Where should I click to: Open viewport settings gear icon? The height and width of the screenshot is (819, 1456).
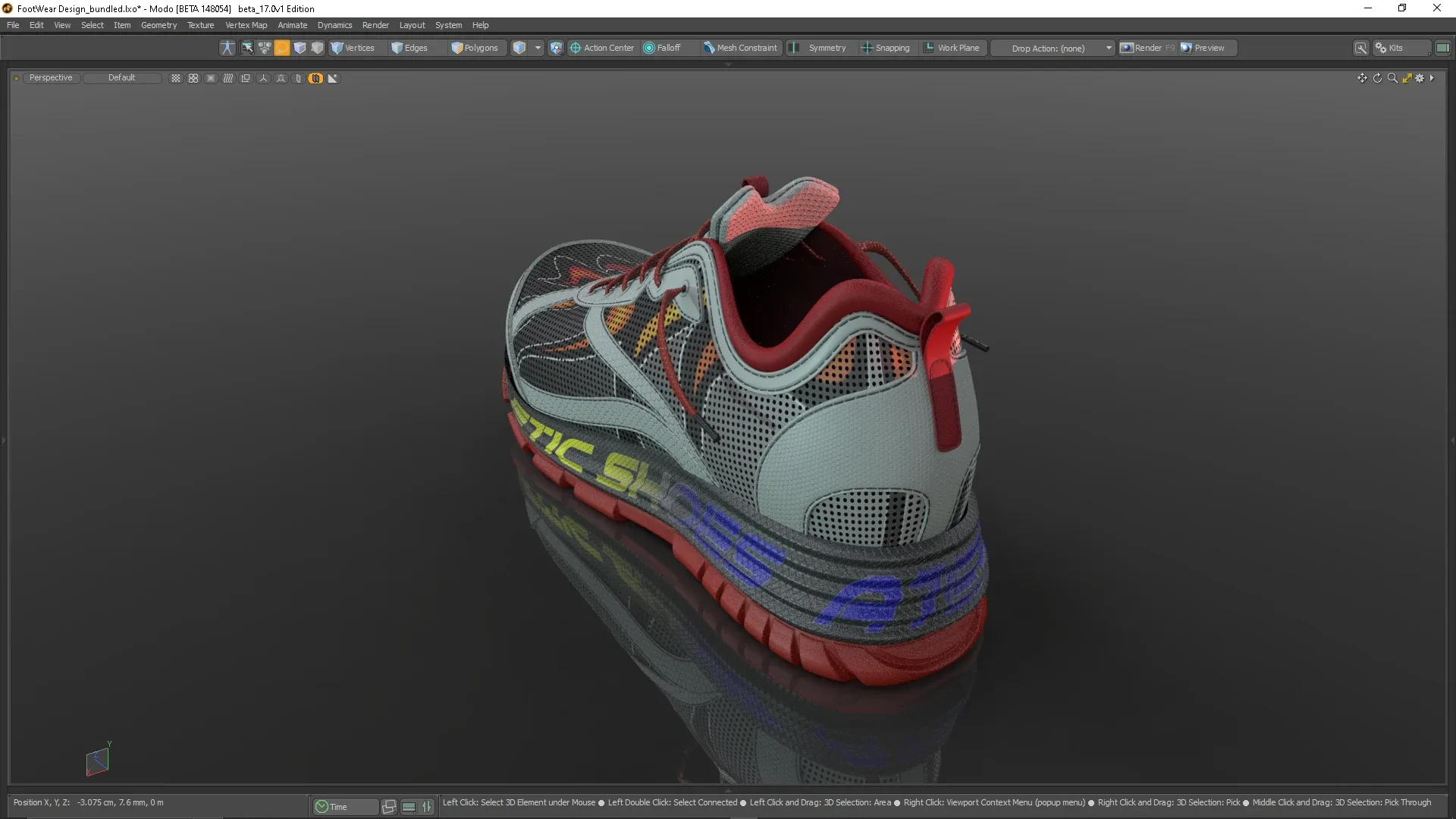[x=1420, y=78]
